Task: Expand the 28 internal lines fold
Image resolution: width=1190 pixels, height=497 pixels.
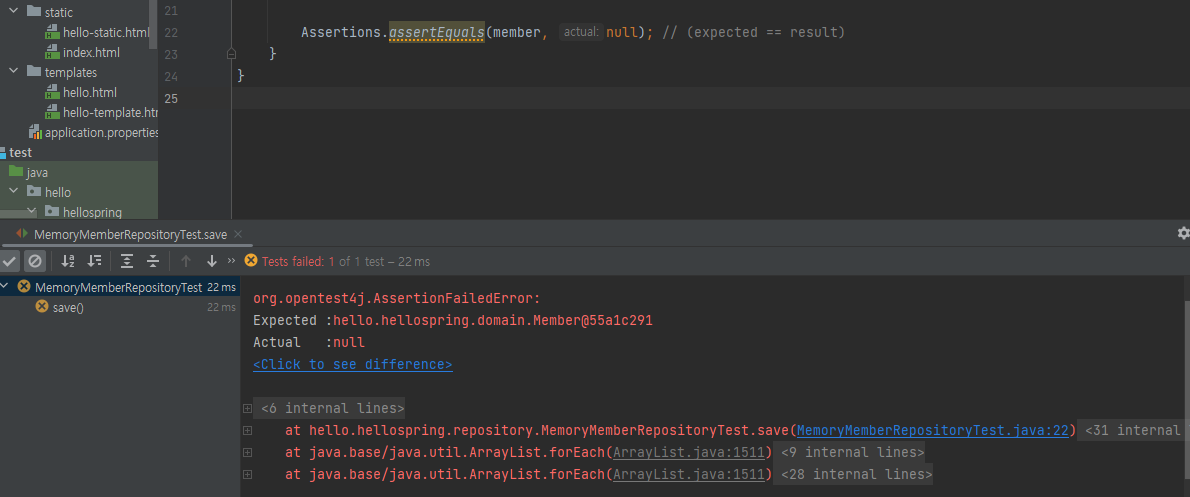Action: (x=856, y=474)
